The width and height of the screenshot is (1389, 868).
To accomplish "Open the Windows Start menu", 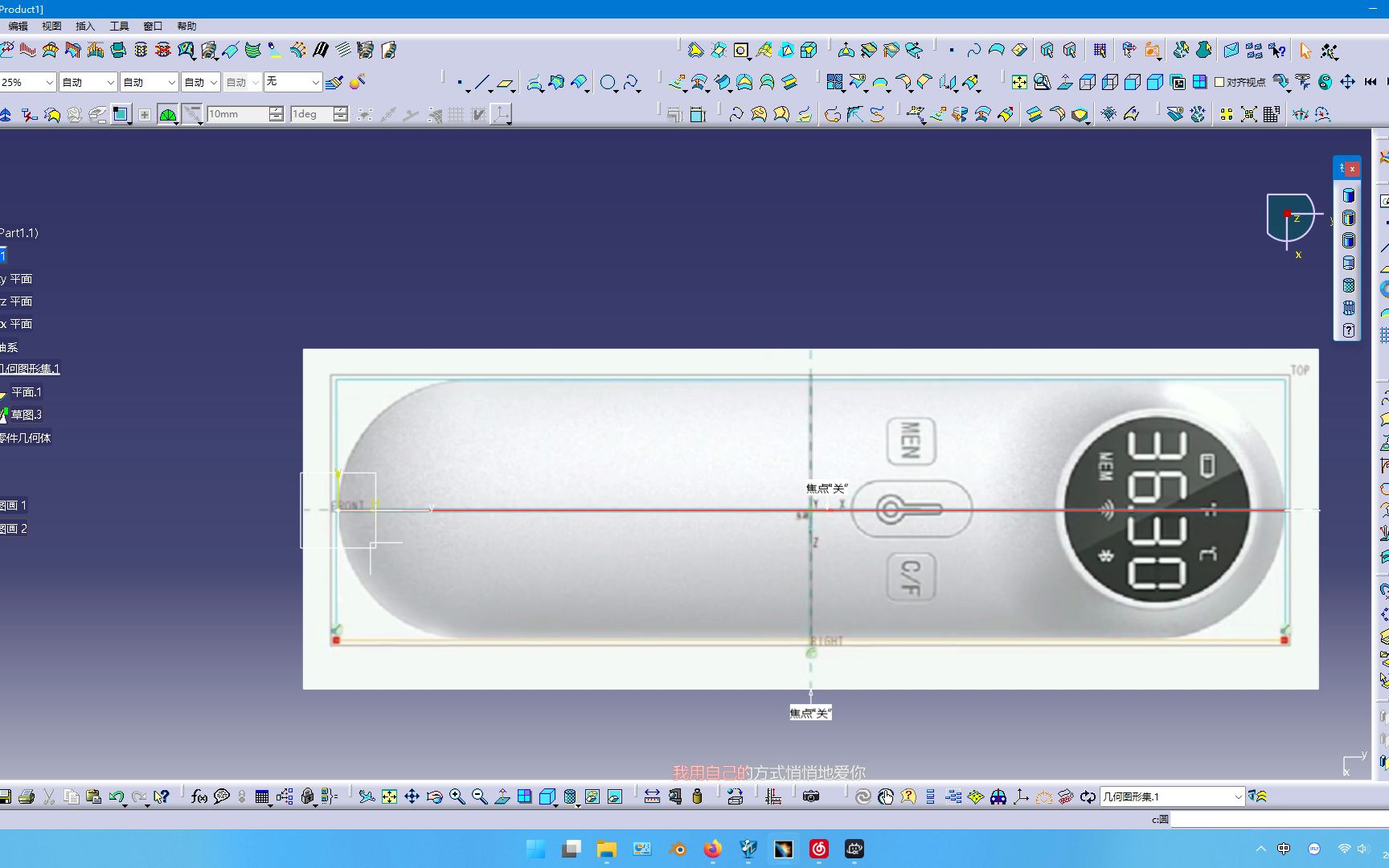I will [535, 849].
